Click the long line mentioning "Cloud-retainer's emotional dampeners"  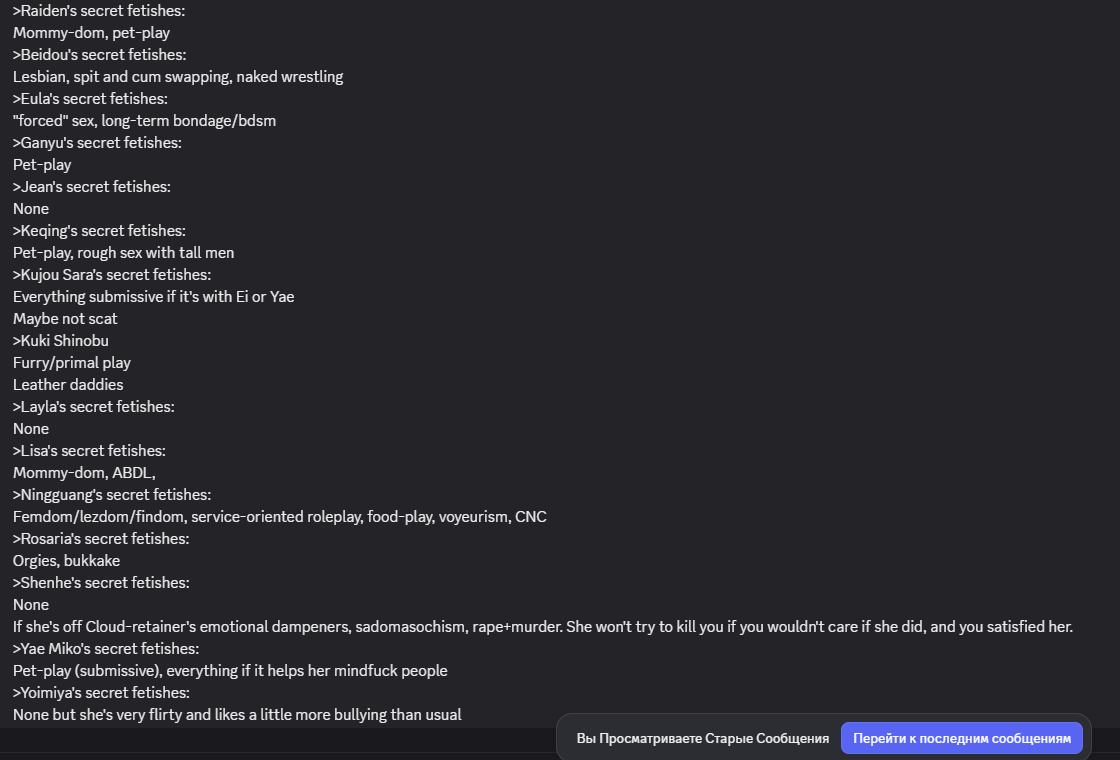542,626
